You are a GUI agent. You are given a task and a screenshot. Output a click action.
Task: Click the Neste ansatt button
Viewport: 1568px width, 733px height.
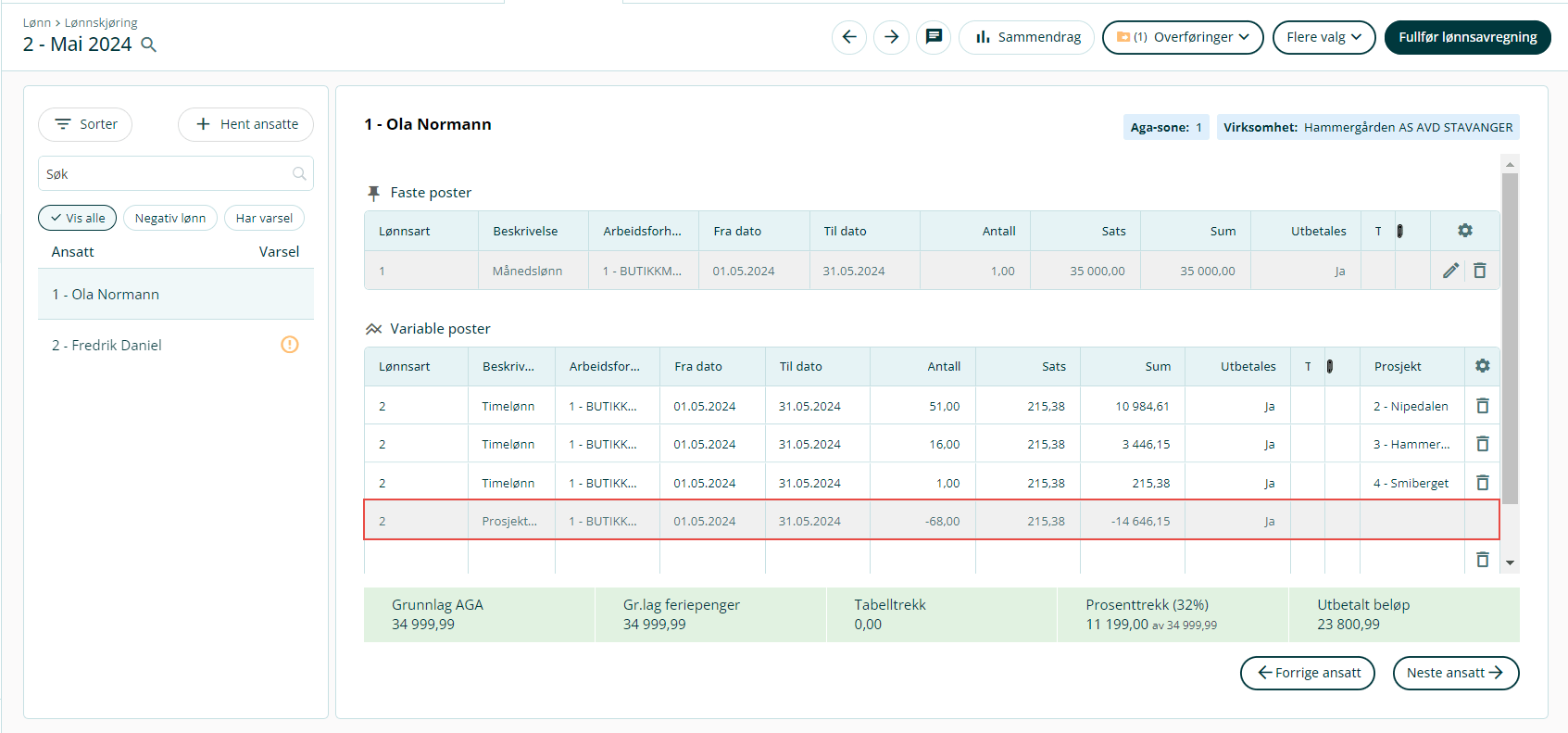tap(1455, 673)
